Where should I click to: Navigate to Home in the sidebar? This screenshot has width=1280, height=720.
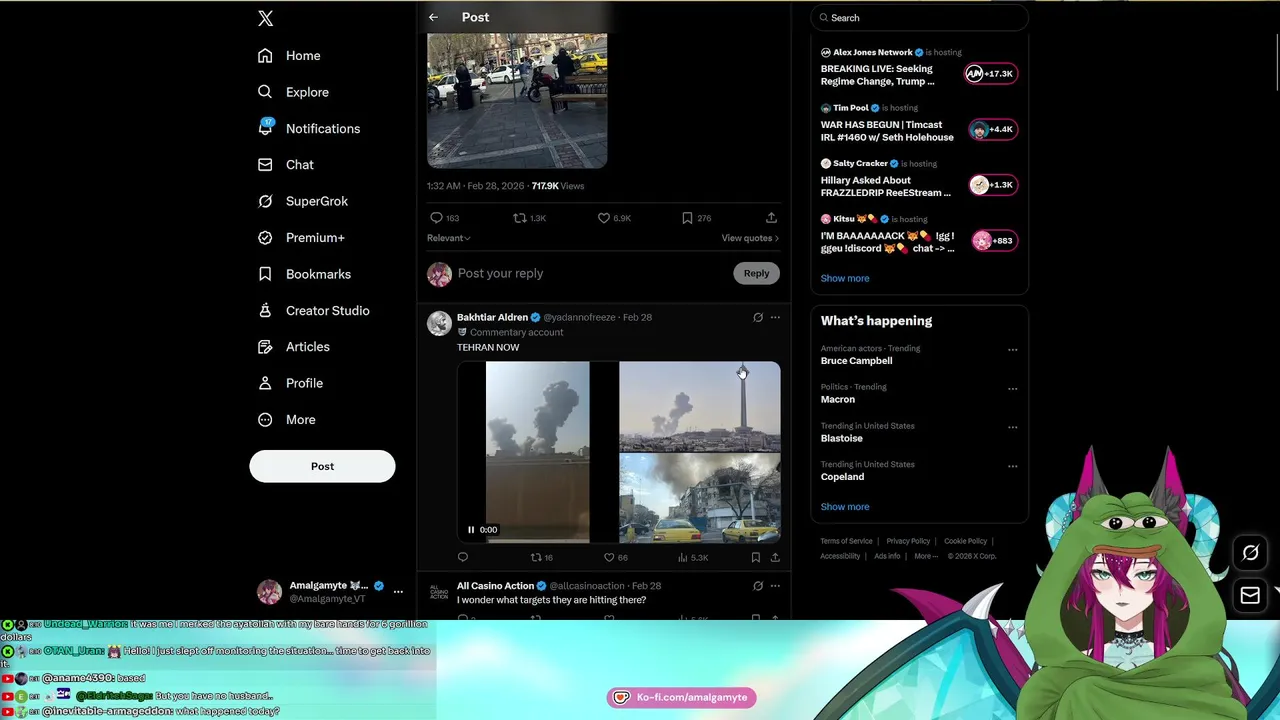[289, 56]
